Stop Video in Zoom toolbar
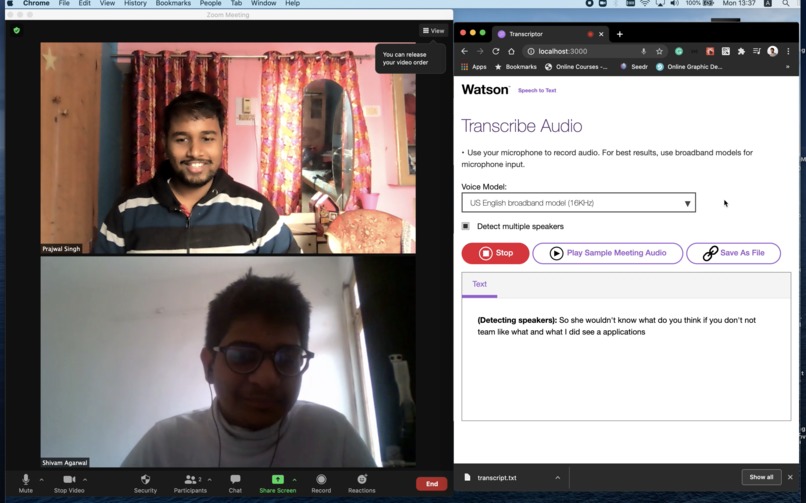Viewport: 806px width, 503px height. [69, 483]
